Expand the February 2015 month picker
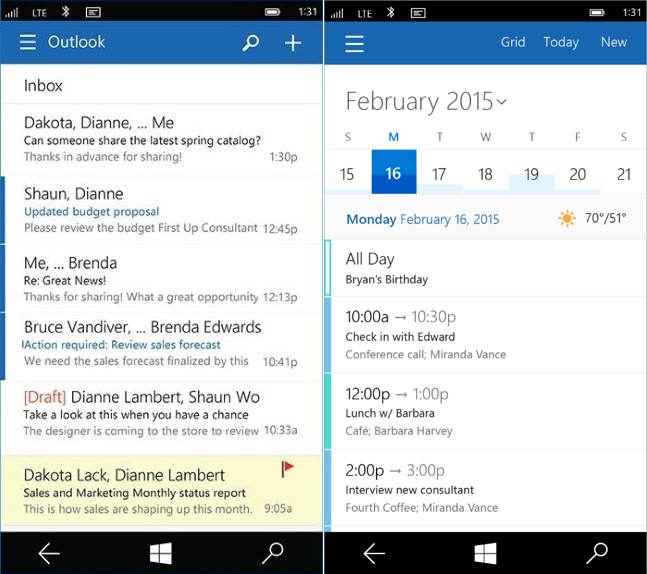Image resolution: width=647 pixels, height=574 pixels. coord(426,102)
